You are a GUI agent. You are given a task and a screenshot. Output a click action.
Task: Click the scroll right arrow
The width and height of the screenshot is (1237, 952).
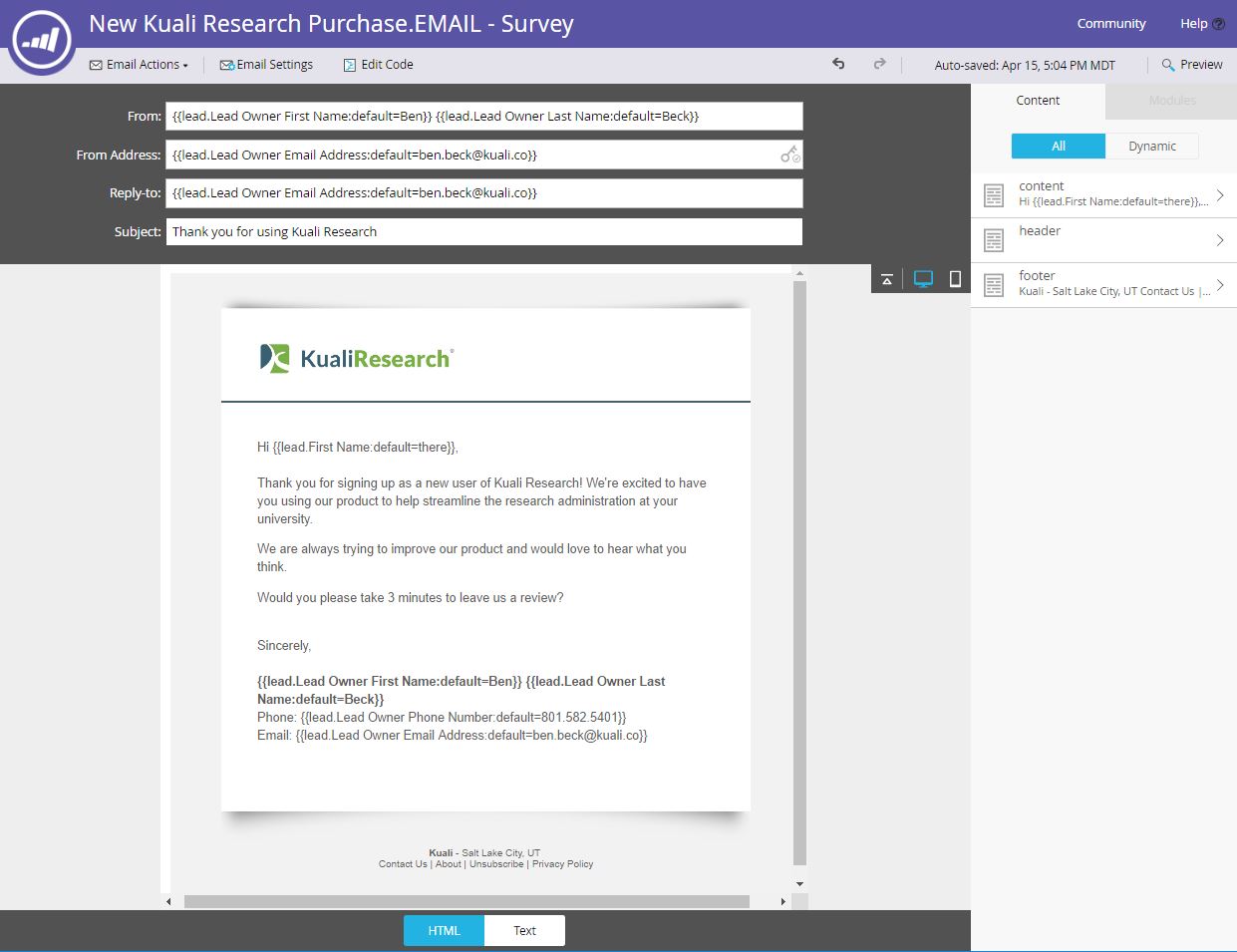click(783, 901)
